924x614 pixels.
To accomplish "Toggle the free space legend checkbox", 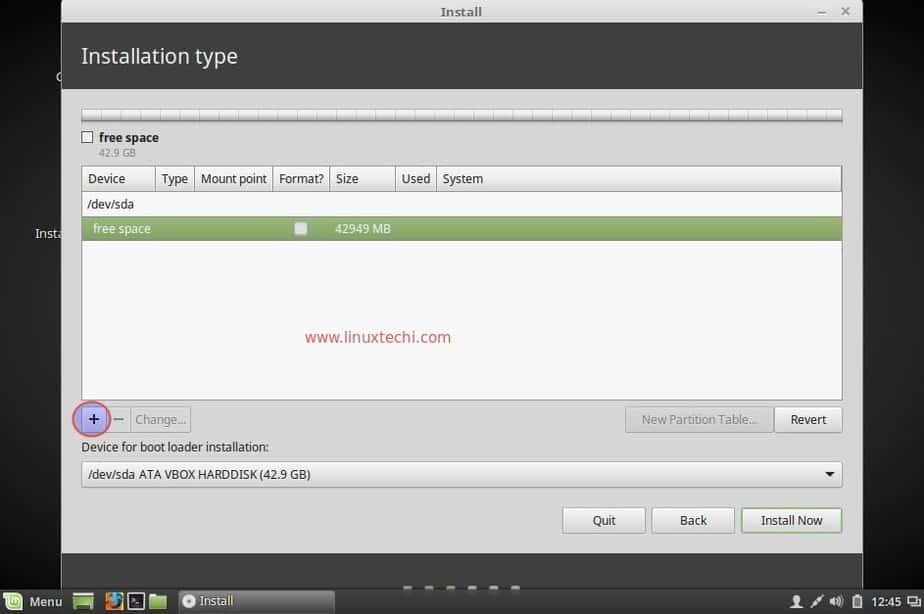I will (x=87, y=137).
